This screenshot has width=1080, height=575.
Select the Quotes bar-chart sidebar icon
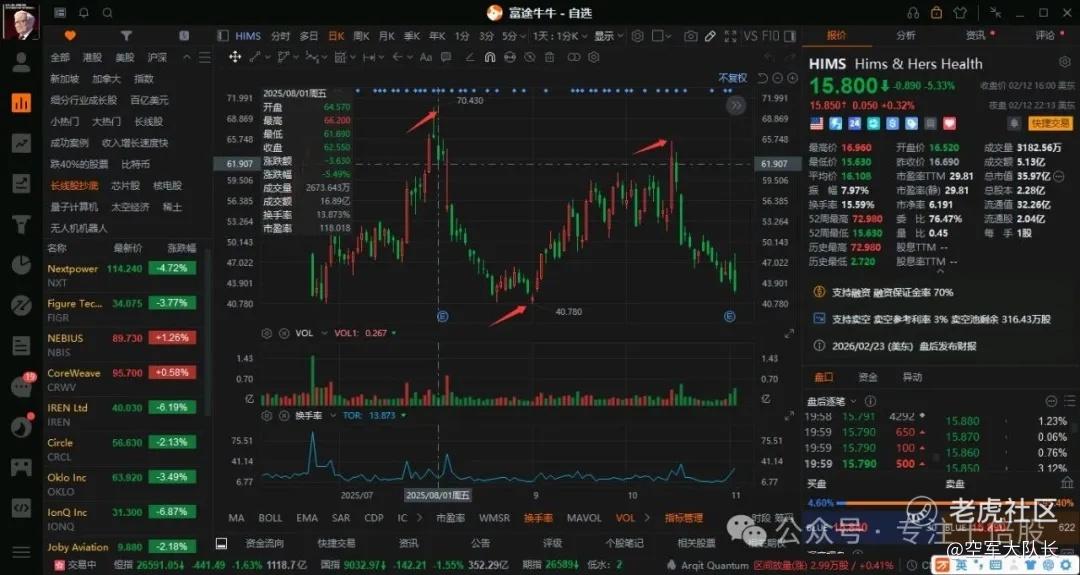pos(21,103)
